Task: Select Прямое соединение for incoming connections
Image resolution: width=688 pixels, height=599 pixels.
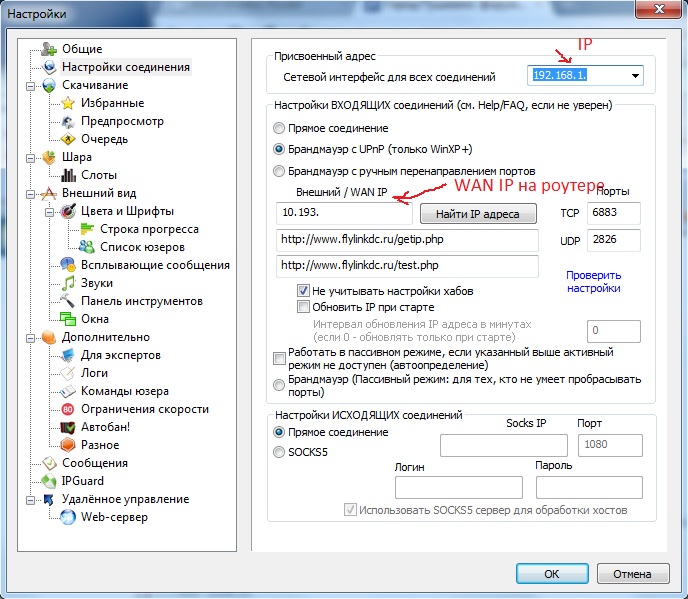Action: (279, 129)
